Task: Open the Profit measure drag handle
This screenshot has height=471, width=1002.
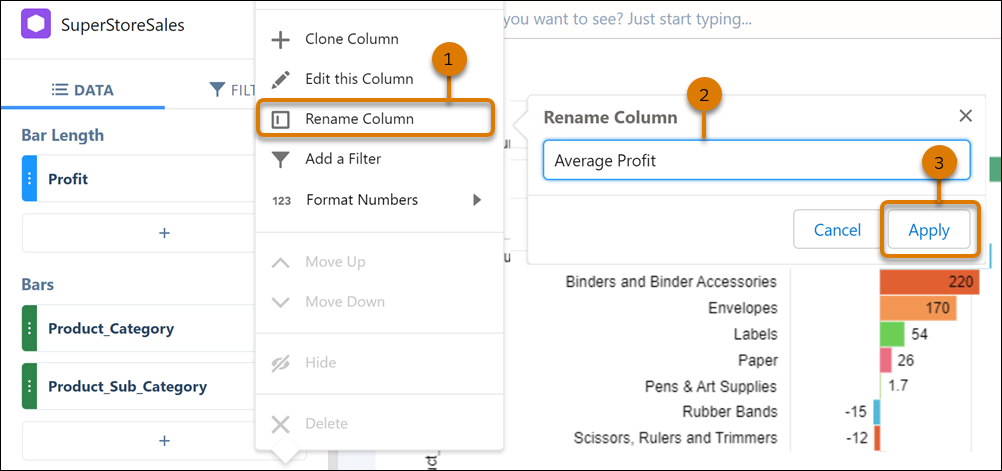Action: (x=29, y=180)
